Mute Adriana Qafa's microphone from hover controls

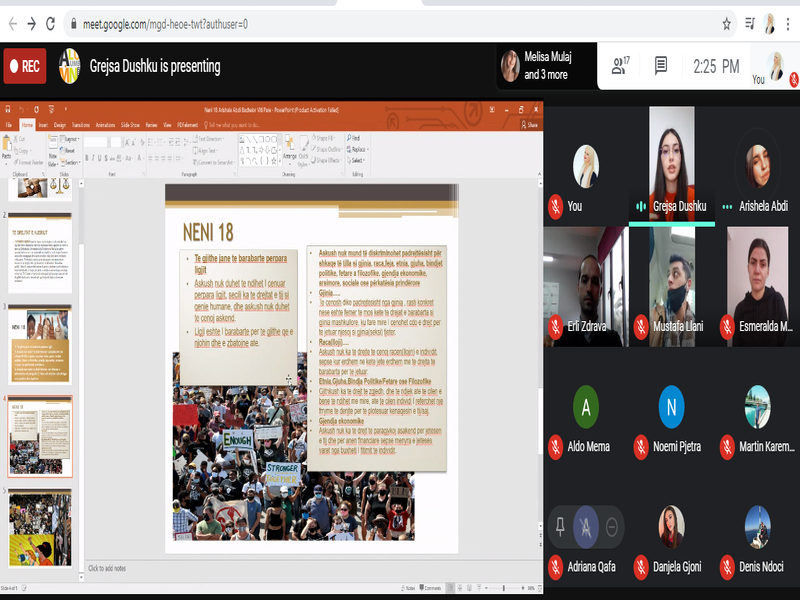coord(585,527)
